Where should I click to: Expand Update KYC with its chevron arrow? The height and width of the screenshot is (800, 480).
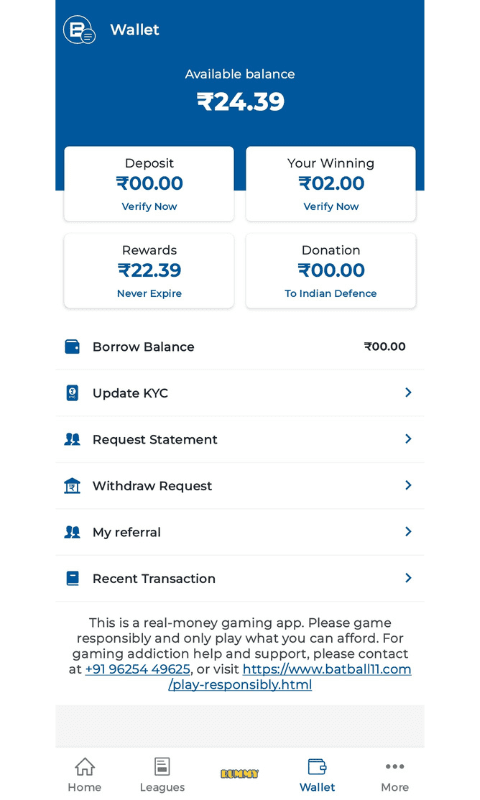point(408,392)
